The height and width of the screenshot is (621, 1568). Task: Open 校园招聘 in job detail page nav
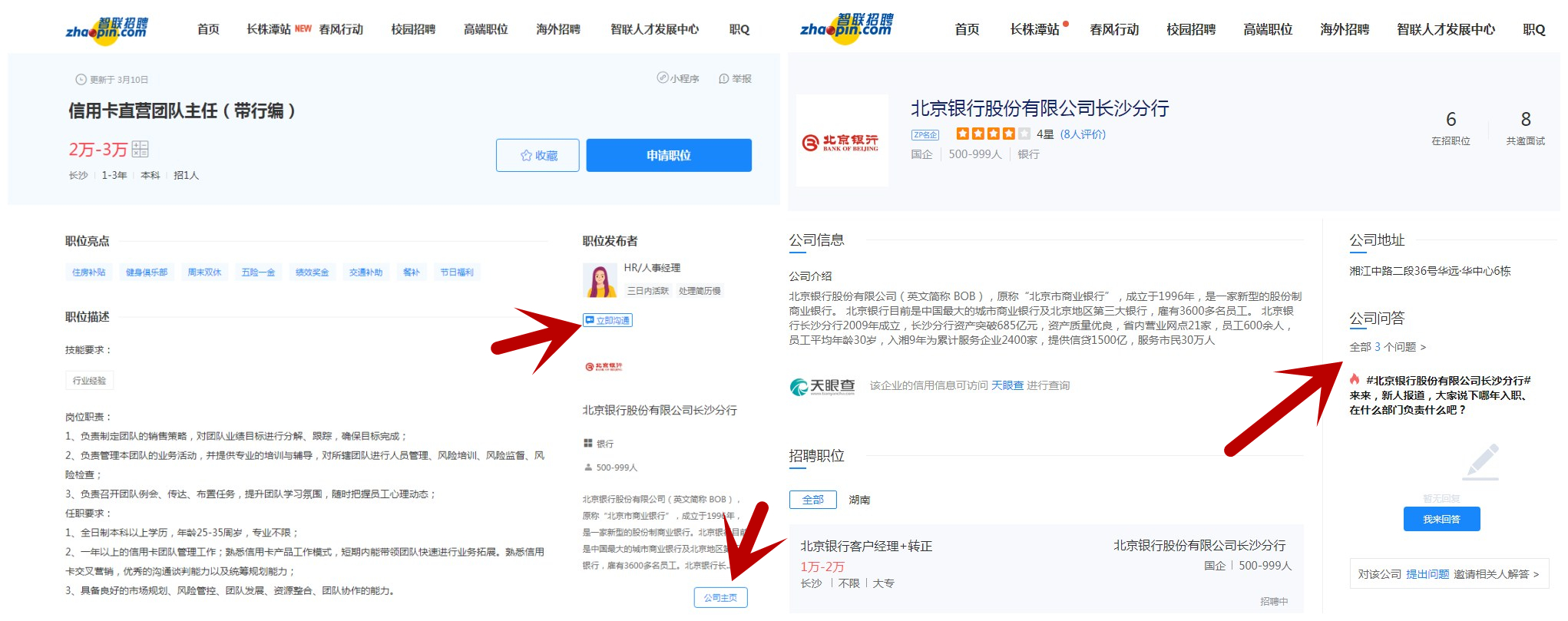tap(413, 29)
